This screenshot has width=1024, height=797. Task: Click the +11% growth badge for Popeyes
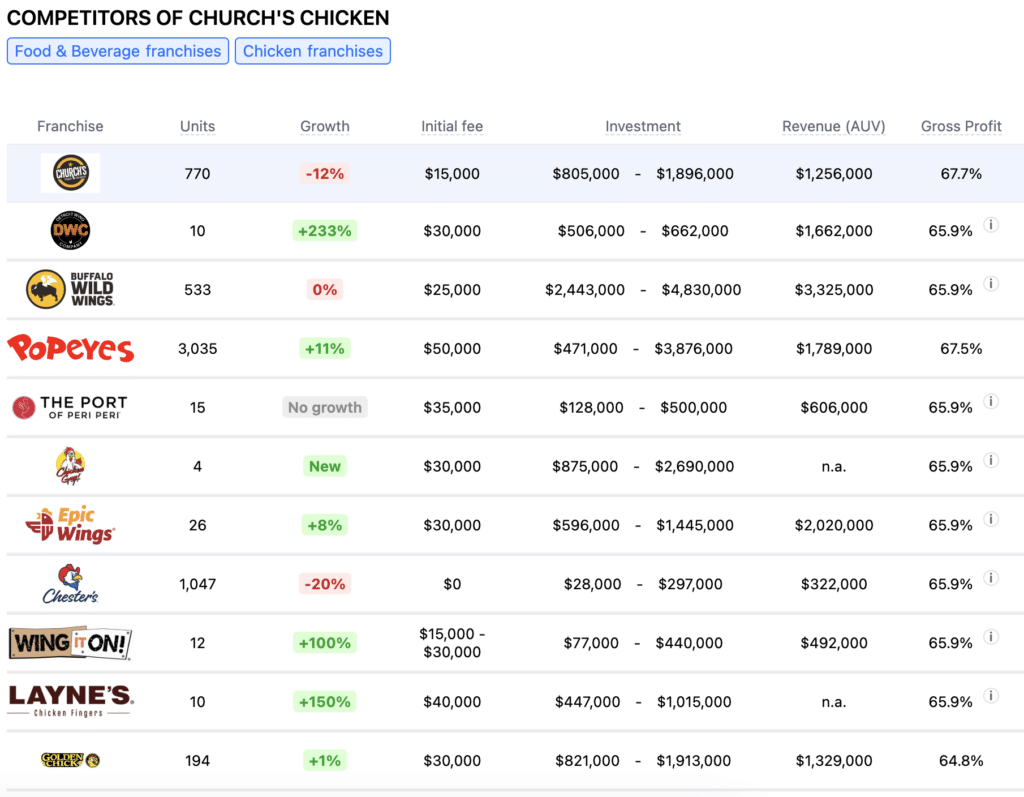[325, 348]
